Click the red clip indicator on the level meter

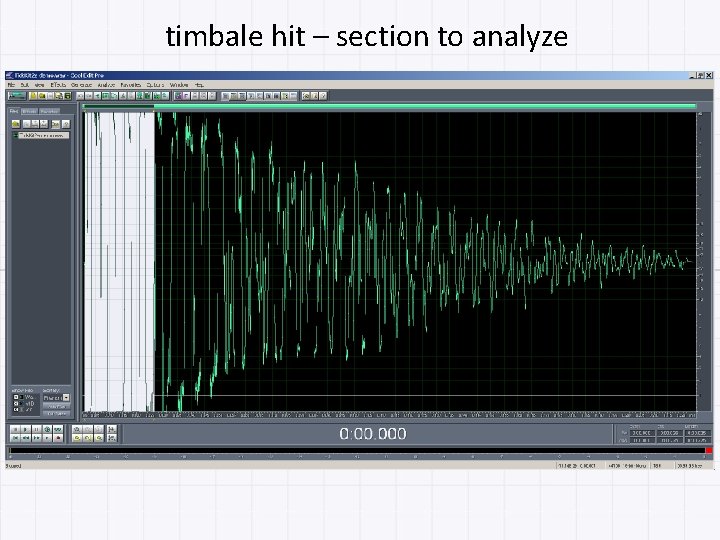[709, 451]
